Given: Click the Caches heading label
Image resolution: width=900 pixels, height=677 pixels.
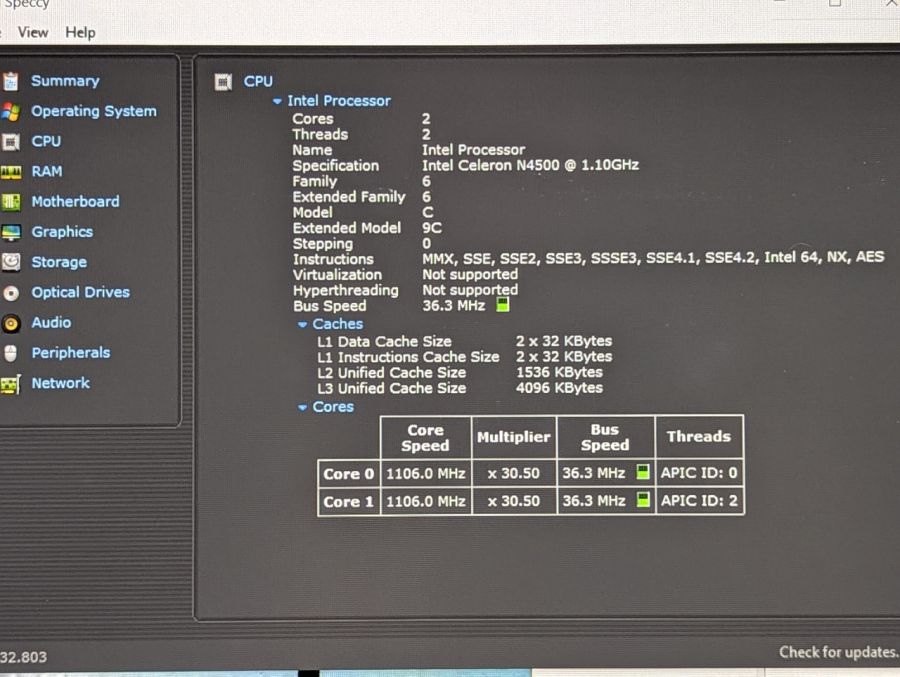Looking at the screenshot, I should (338, 324).
